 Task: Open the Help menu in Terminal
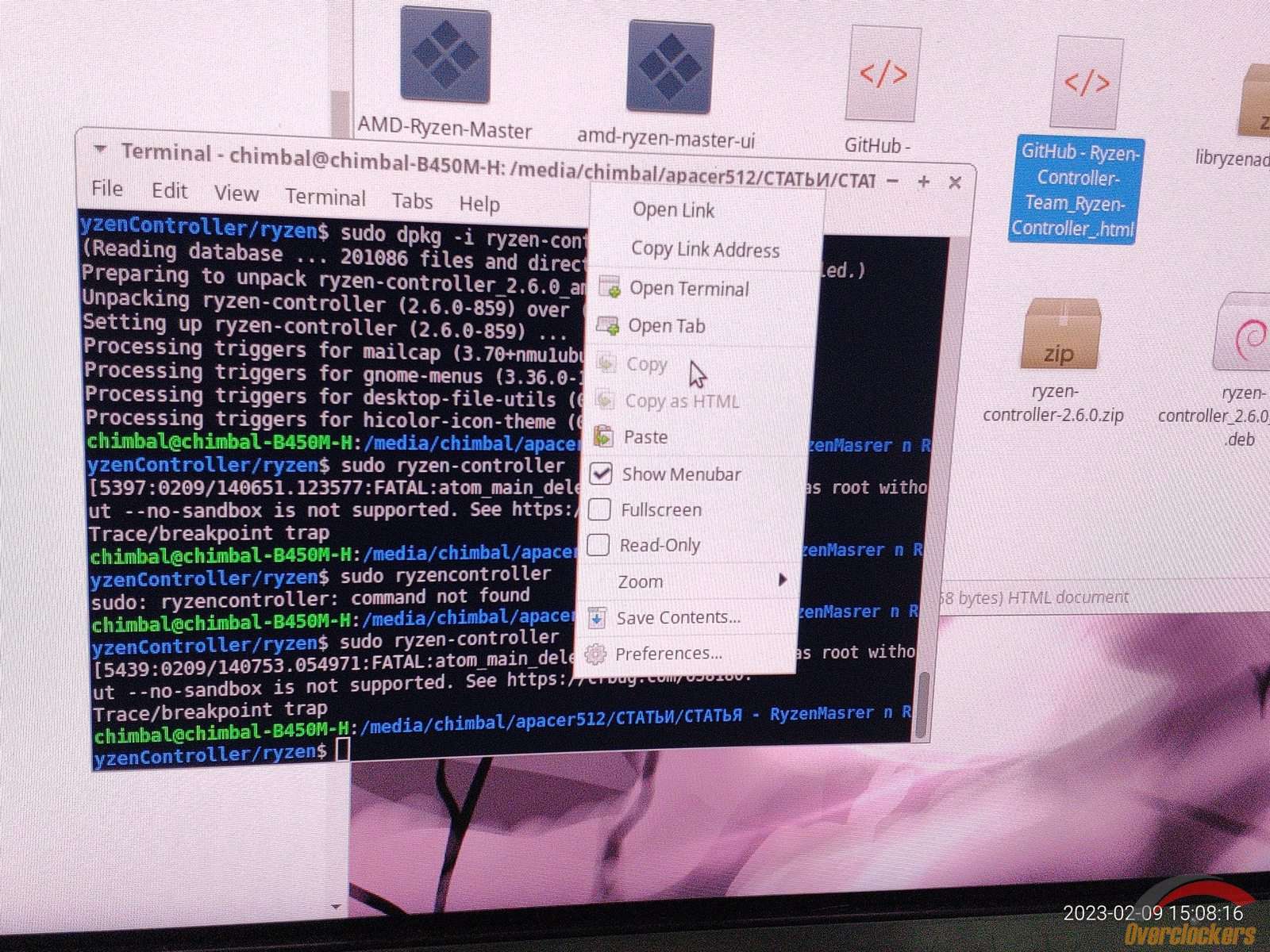[x=479, y=204]
